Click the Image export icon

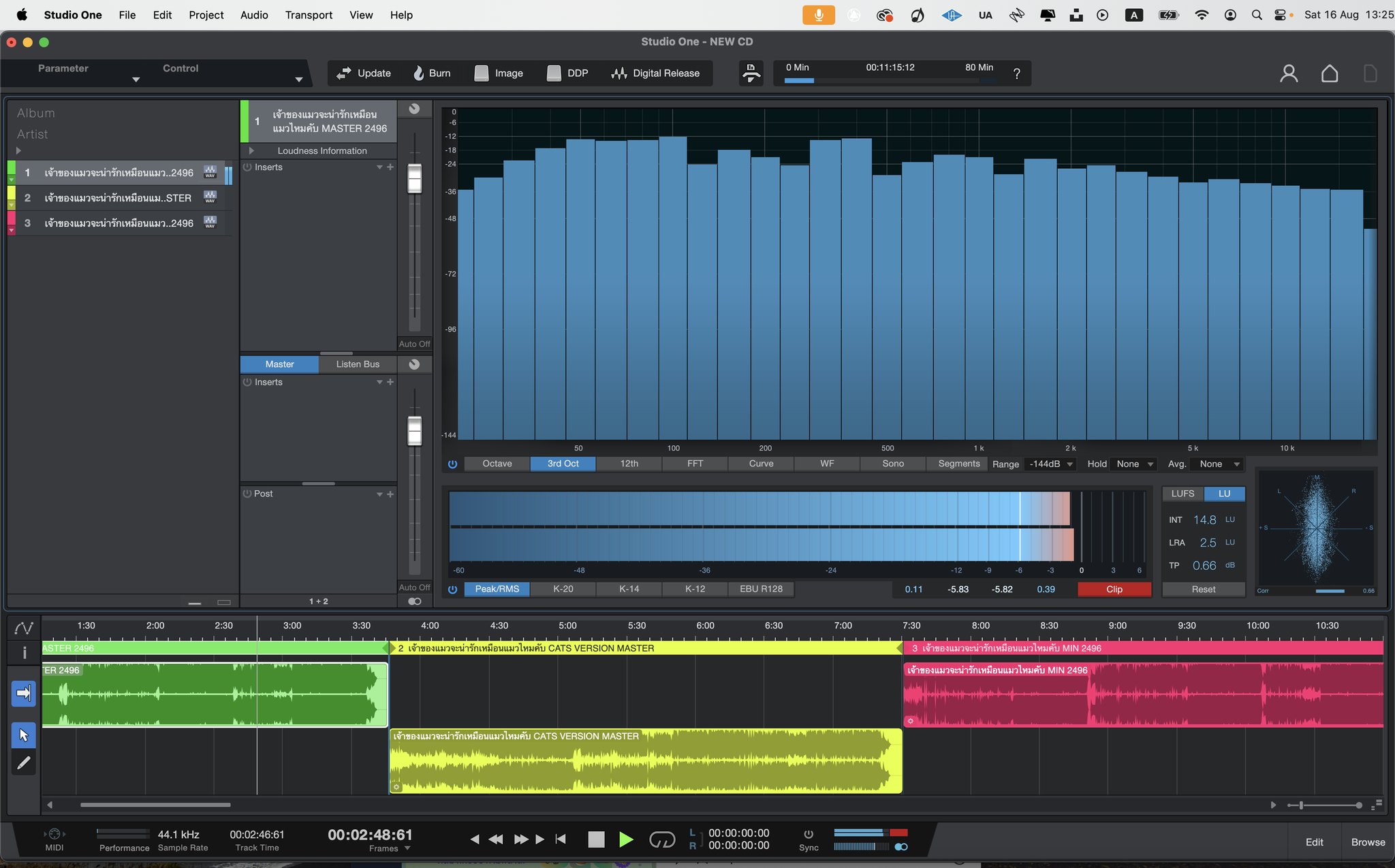(482, 73)
